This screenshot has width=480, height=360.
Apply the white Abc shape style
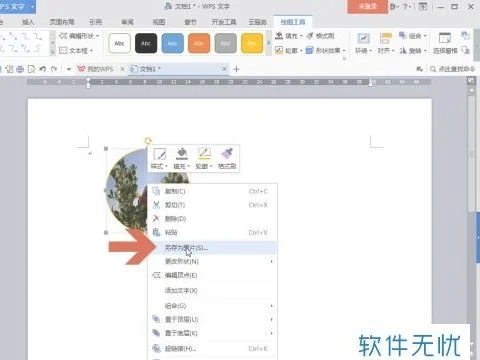119,43
